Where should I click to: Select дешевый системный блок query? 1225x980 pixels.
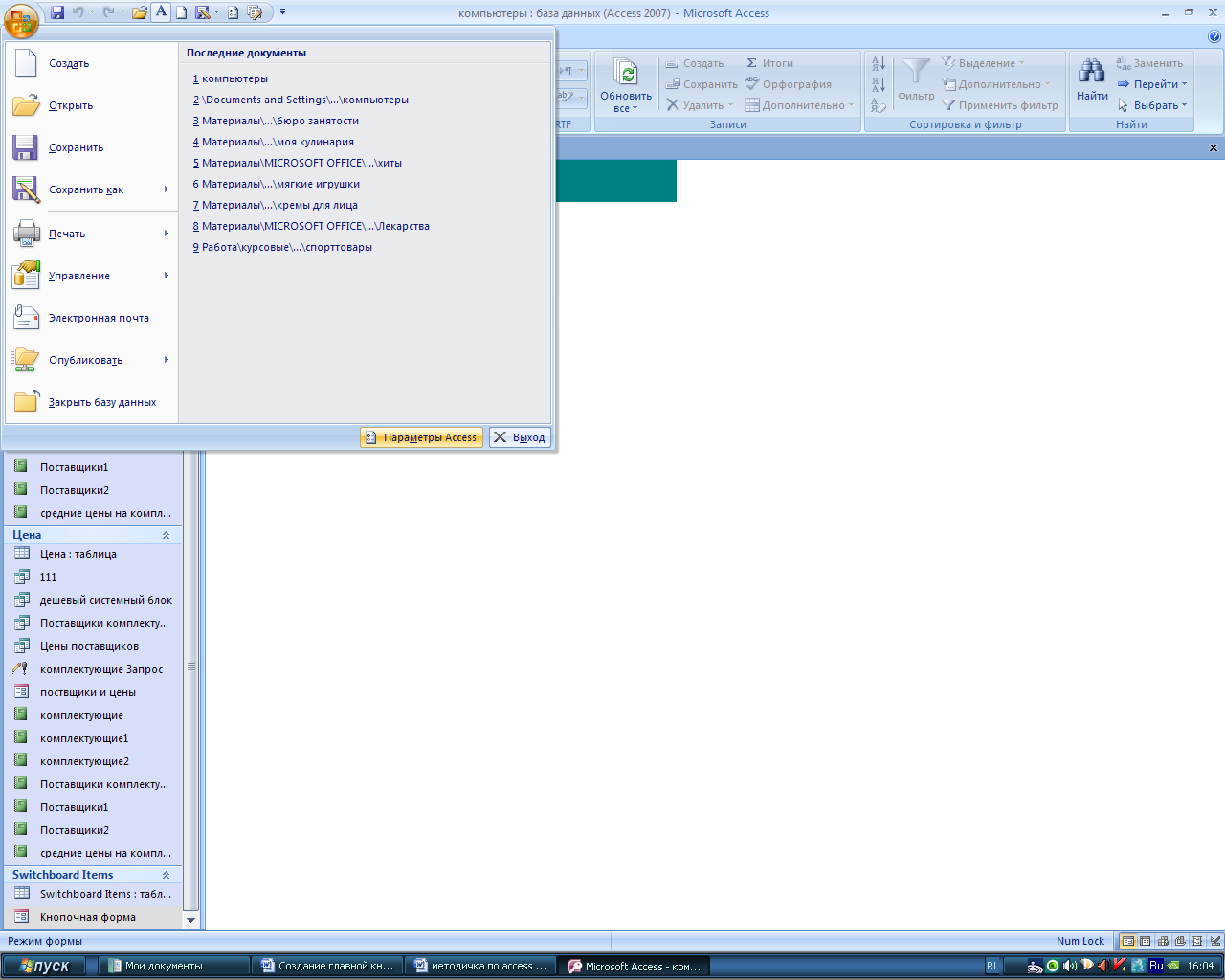(93, 600)
